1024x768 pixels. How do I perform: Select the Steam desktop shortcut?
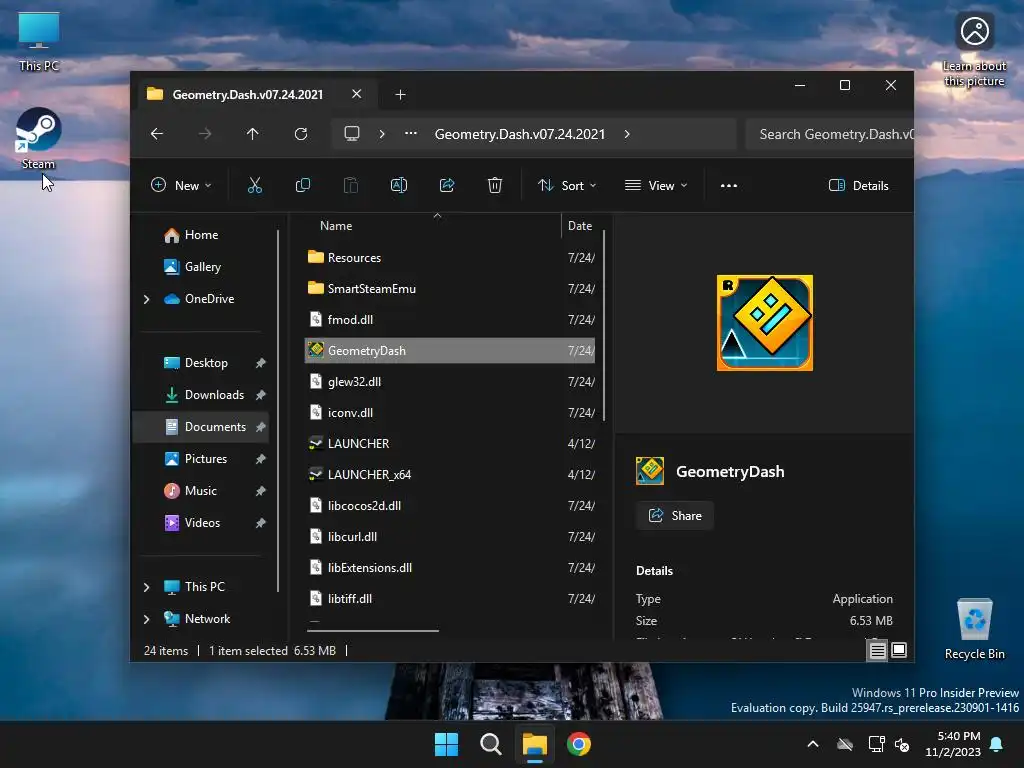click(39, 138)
